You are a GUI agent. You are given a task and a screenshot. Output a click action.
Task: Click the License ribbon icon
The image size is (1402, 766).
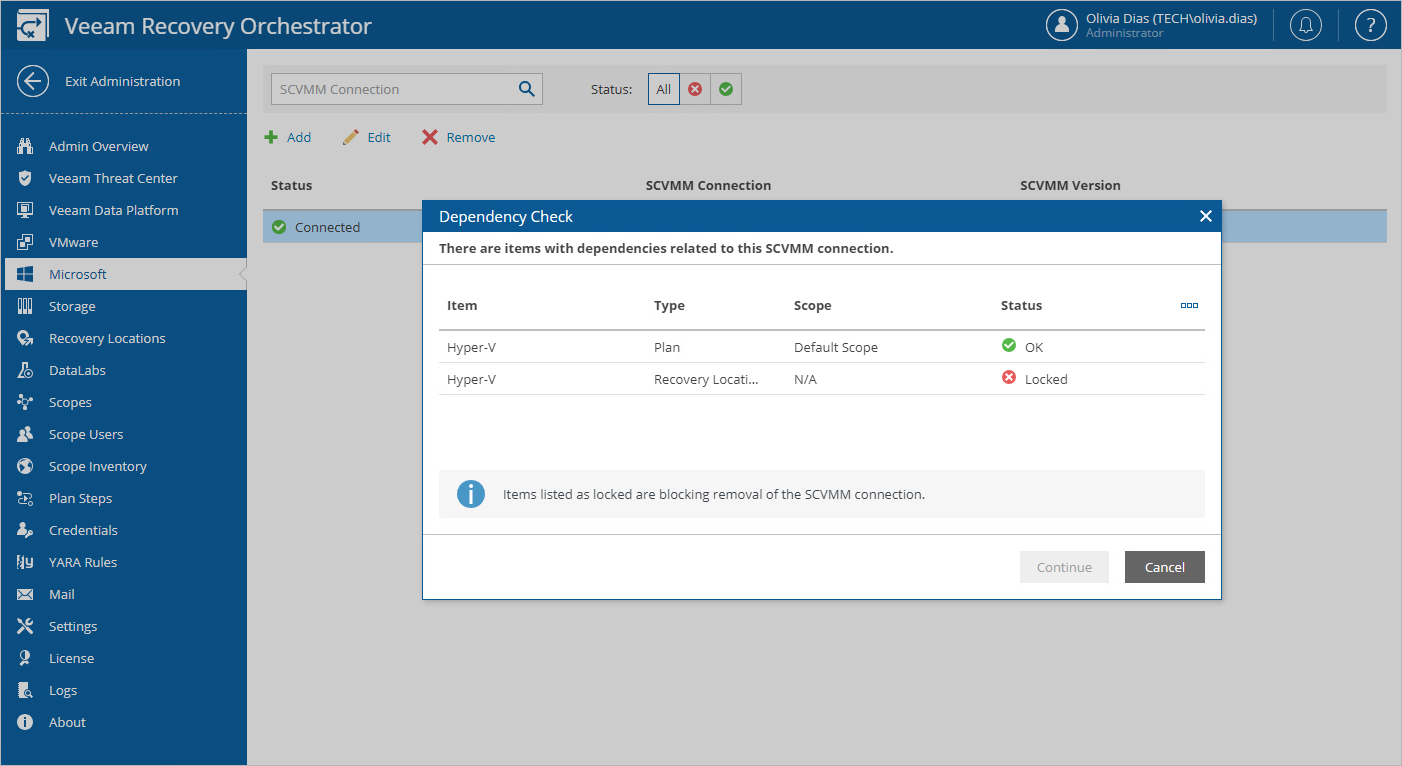coord(26,658)
